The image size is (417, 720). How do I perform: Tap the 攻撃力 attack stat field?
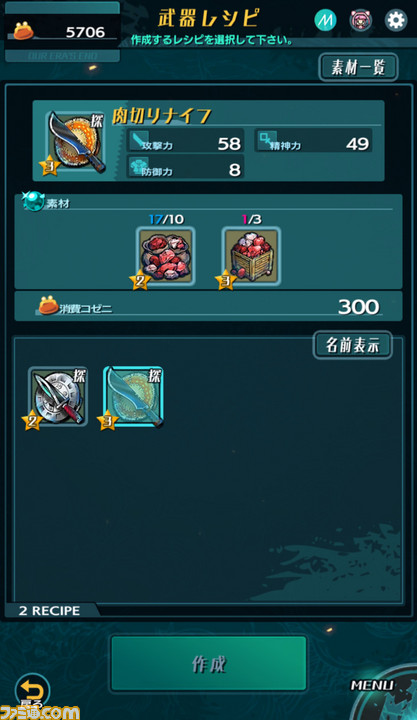185,141
